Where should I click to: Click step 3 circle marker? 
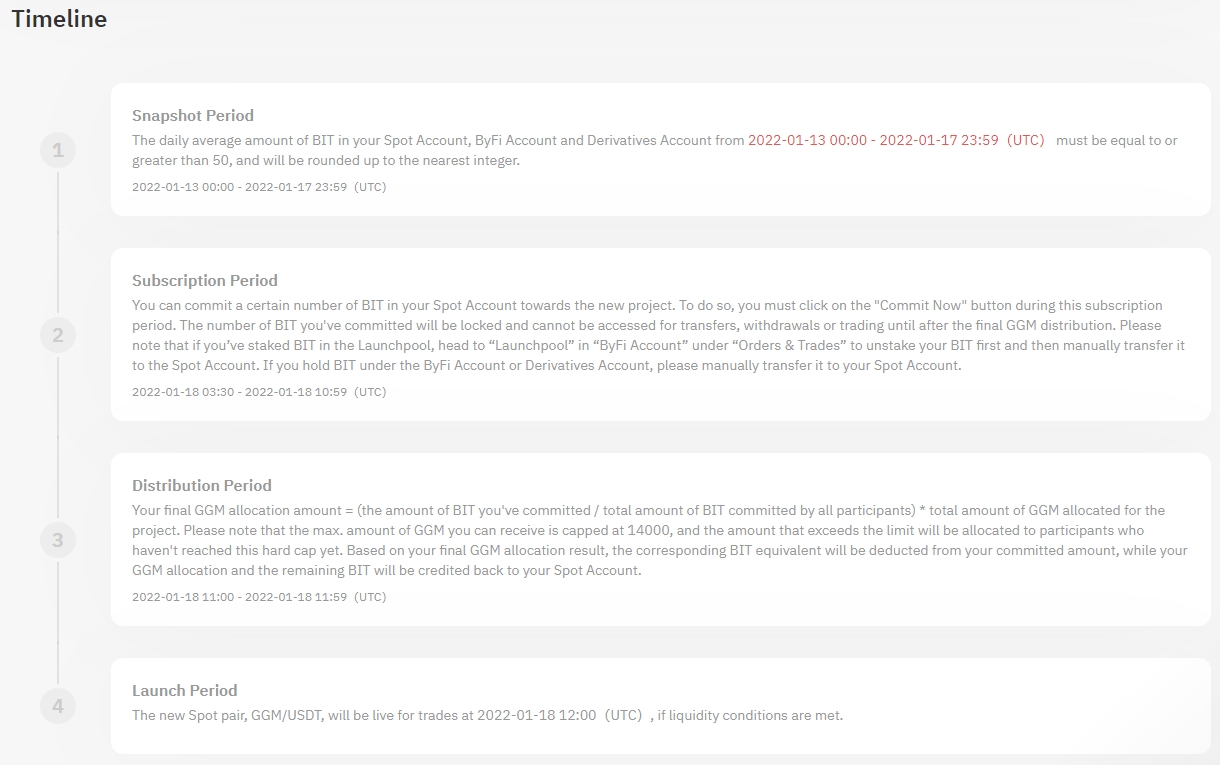coord(58,541)
